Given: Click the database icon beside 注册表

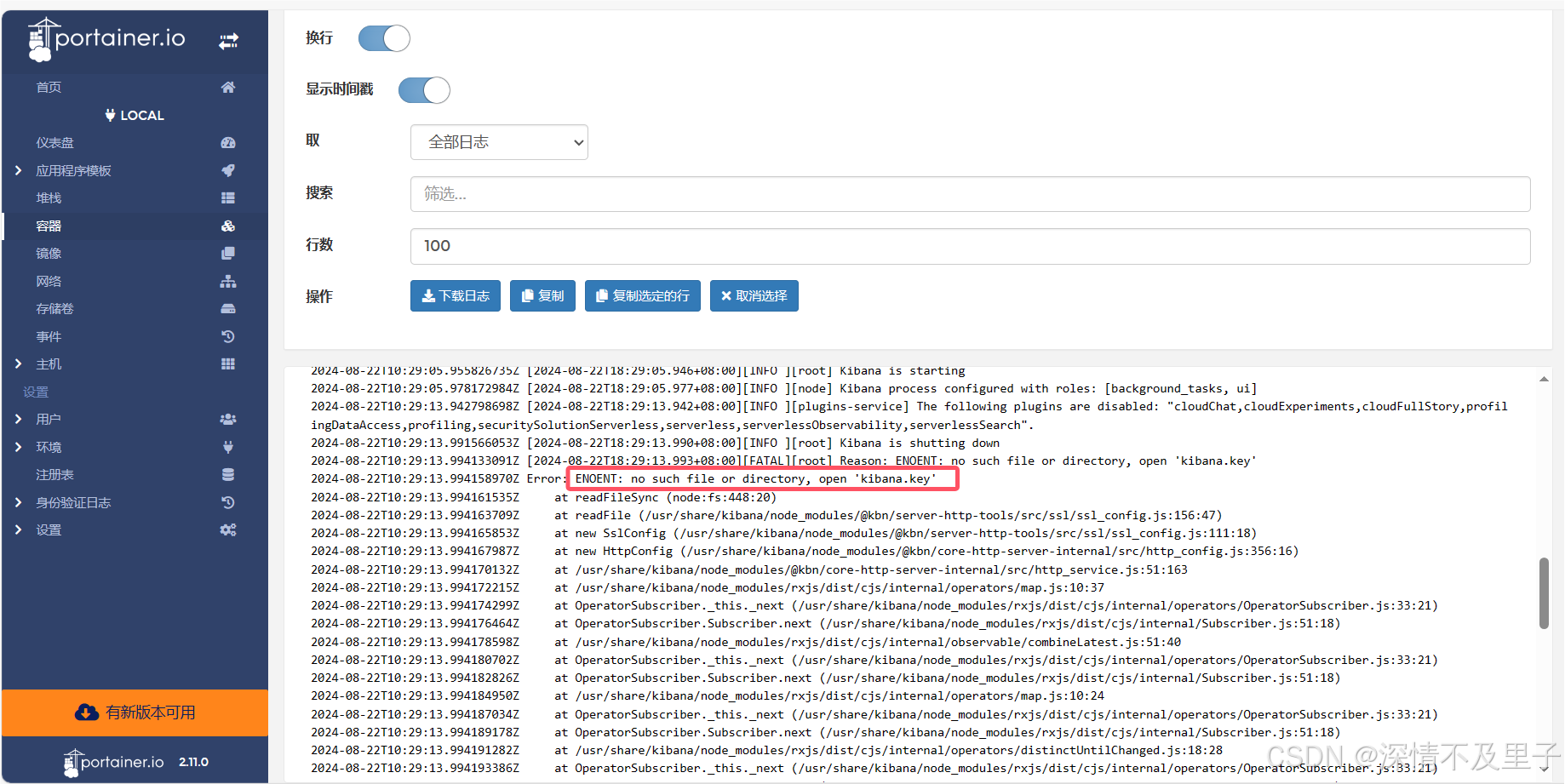Looking at the screenshot, I should [x=228, y=474].
